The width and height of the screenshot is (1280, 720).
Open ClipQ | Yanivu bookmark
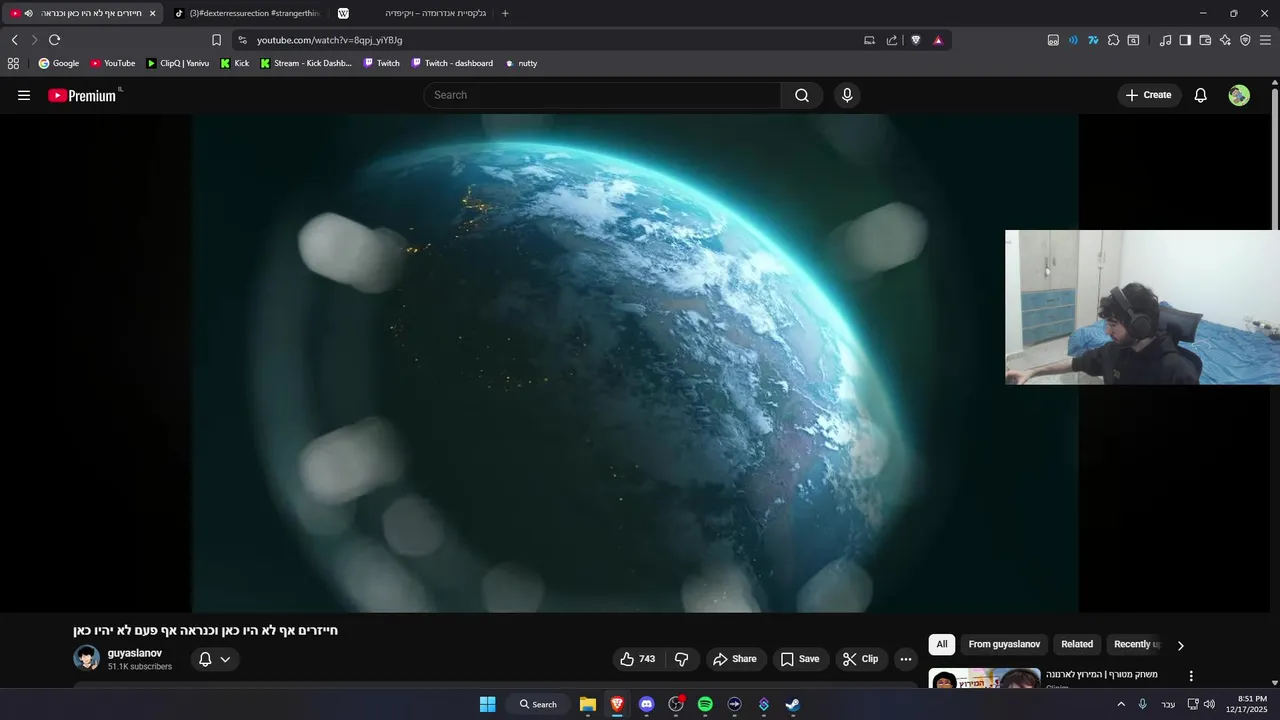(x=177, y=63)
